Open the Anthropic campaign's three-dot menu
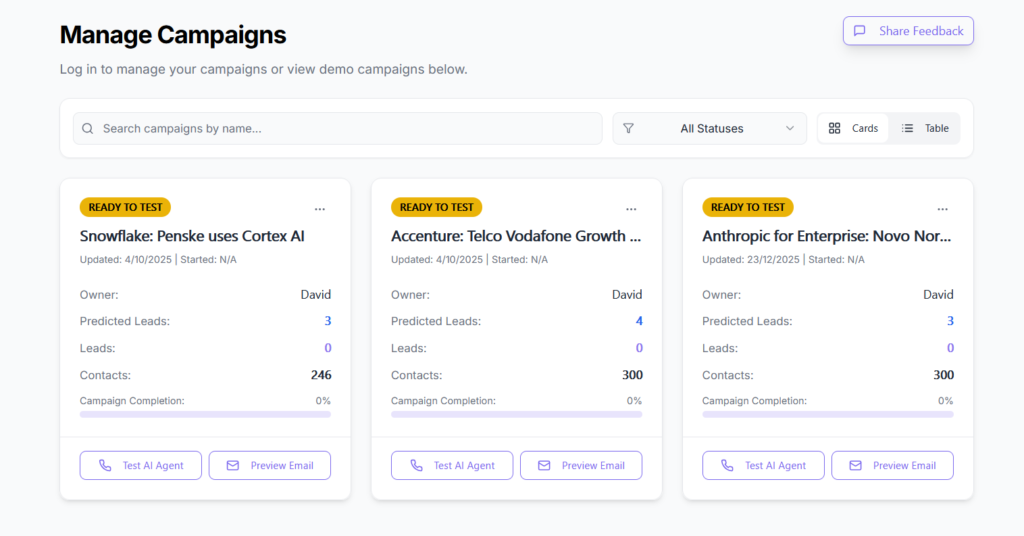Screen dimensions: 1024x536 click(942, 209)
